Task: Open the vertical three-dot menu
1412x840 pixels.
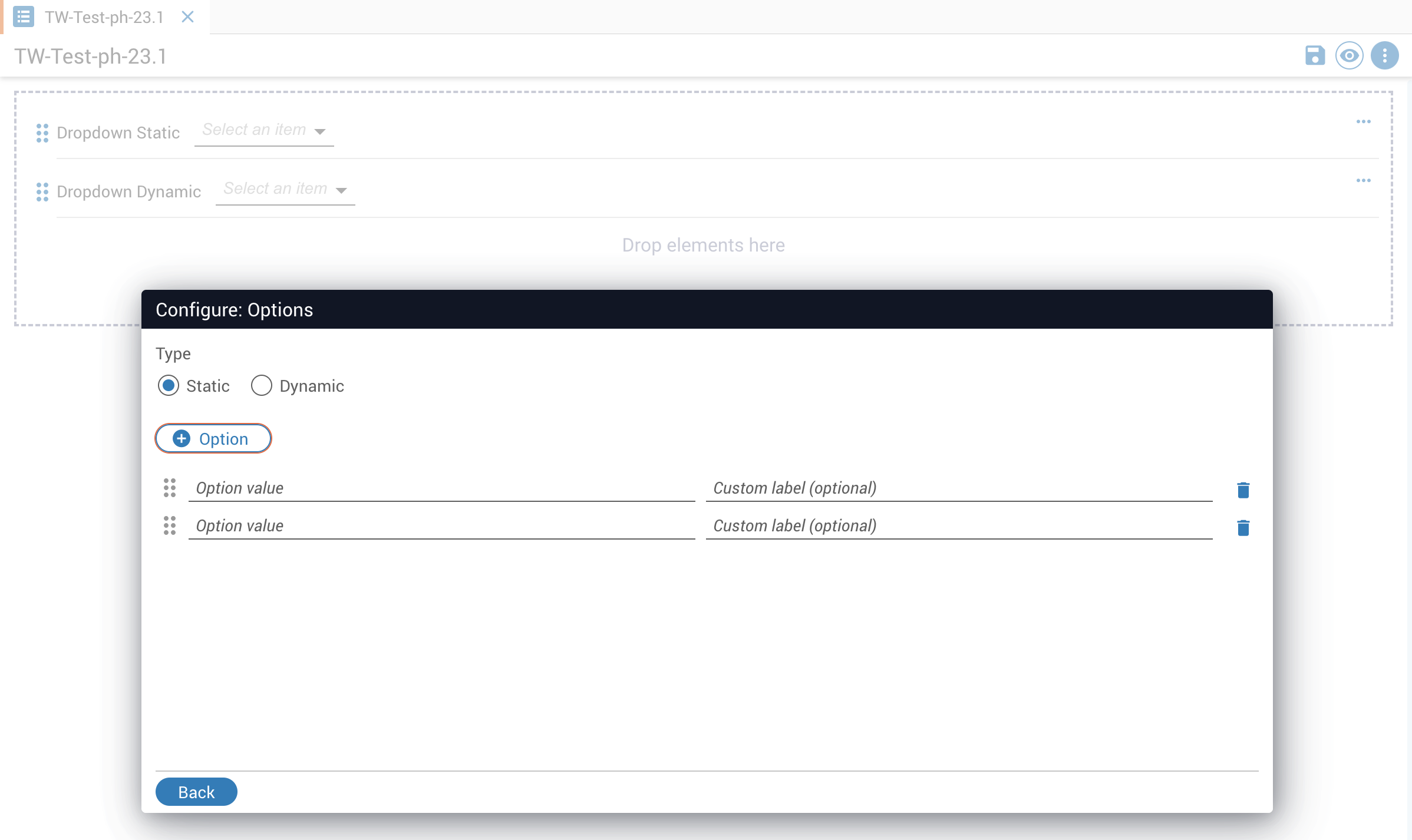Action: (x=1384, y=56)
